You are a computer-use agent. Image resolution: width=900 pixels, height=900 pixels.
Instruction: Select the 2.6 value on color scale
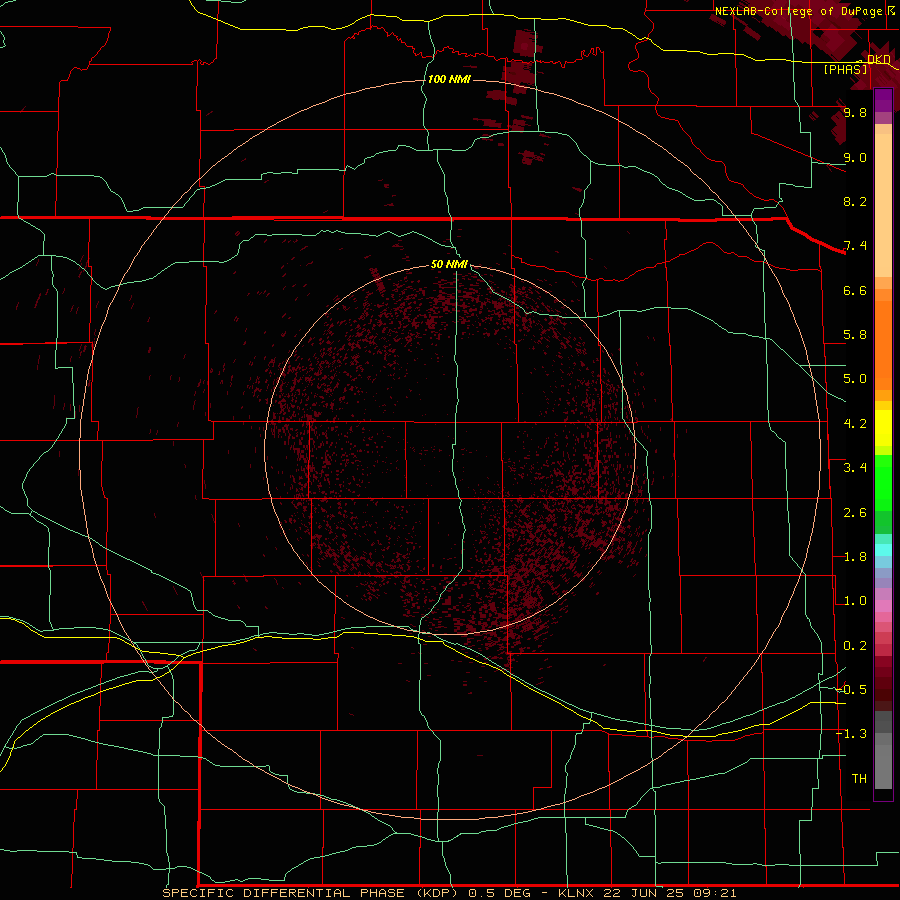click(x=855, y=513)
